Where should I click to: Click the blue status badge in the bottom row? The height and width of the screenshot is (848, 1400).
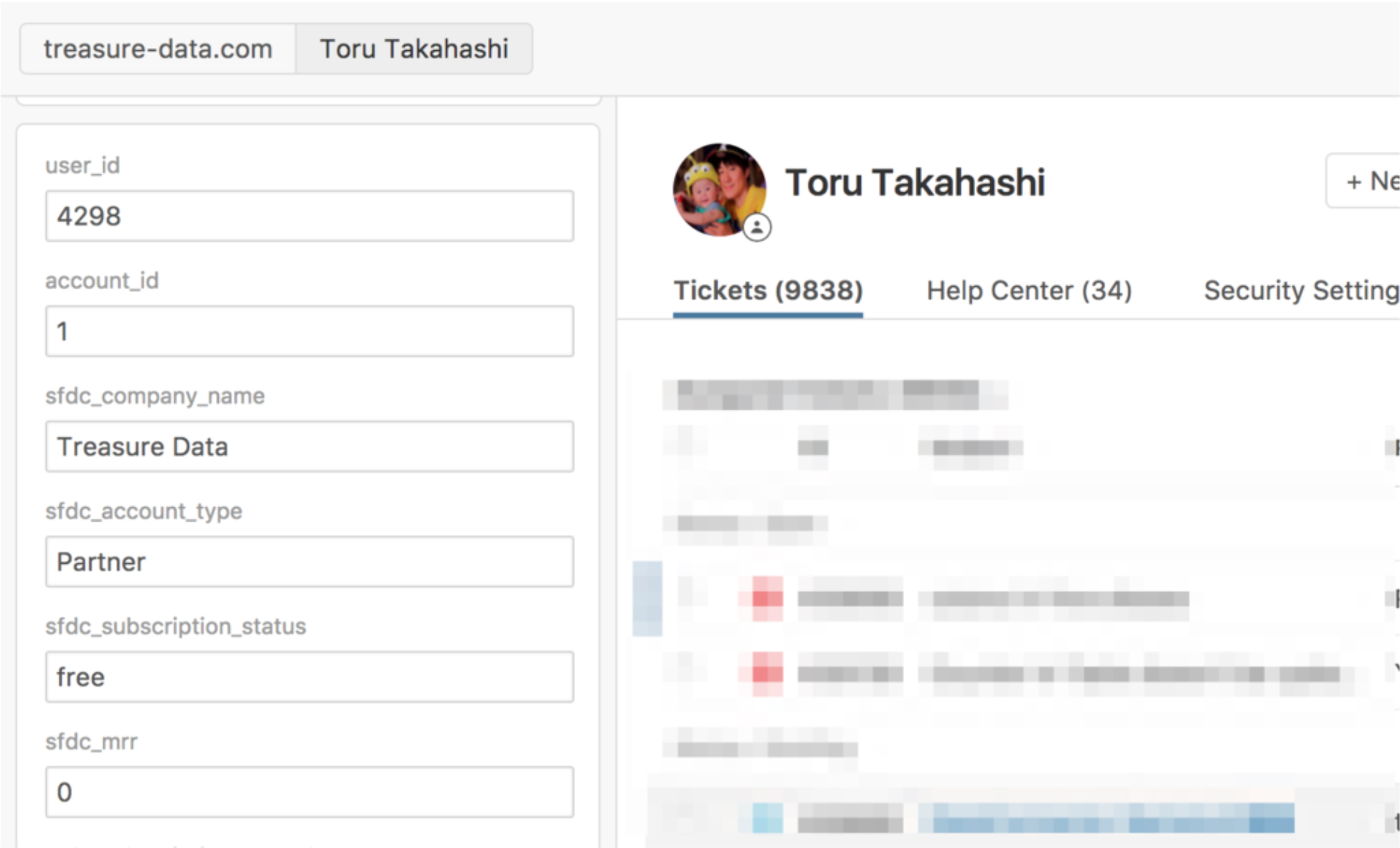pyautogui.click(x=767, y=818)
